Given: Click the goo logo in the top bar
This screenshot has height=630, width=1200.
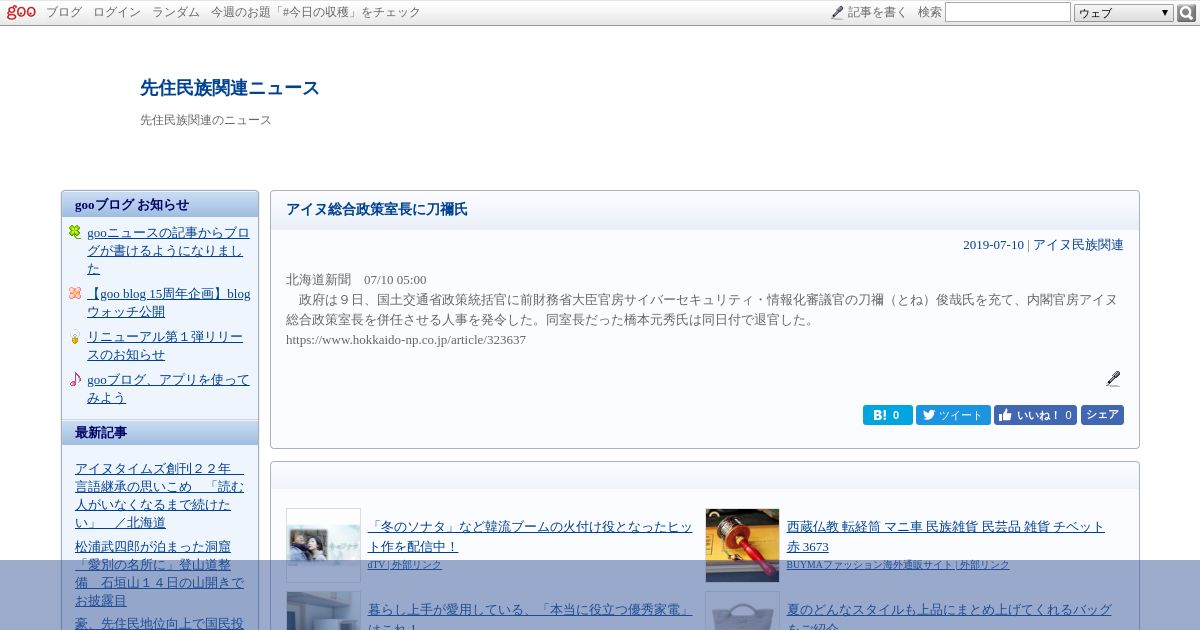Looking at the screenshot, I should (x=21, y=12).
